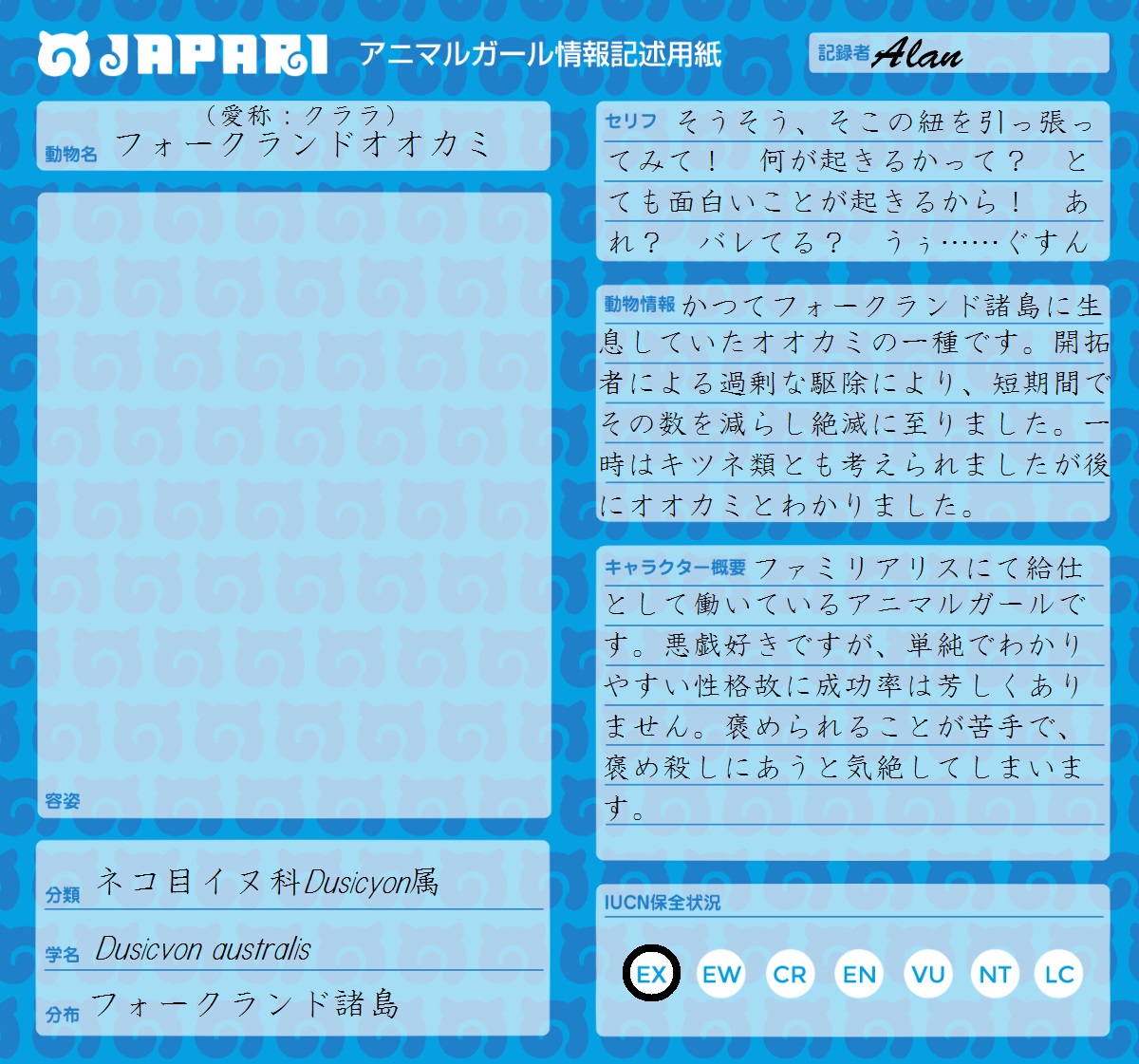Screen dimensions: 1139x1064
Task: Click the line として働いているアニマルガールで
Action: (x=845, y=605)
